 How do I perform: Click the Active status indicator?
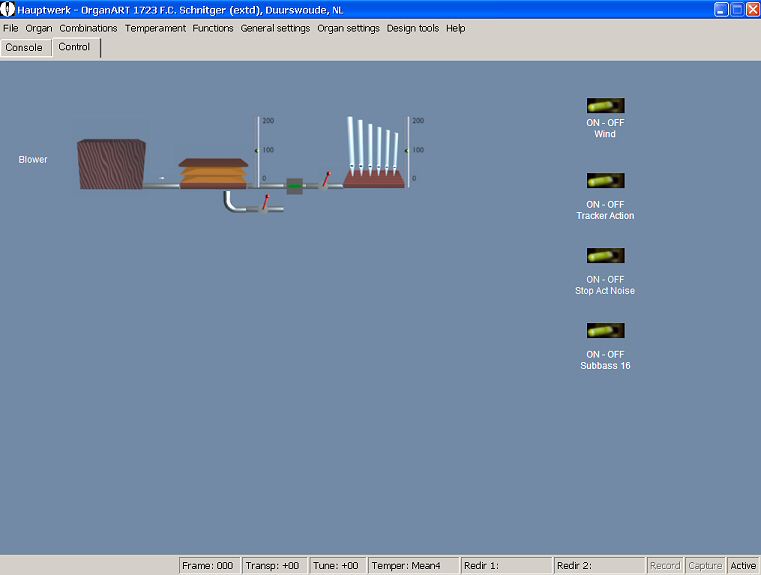[x=743, y=565]
